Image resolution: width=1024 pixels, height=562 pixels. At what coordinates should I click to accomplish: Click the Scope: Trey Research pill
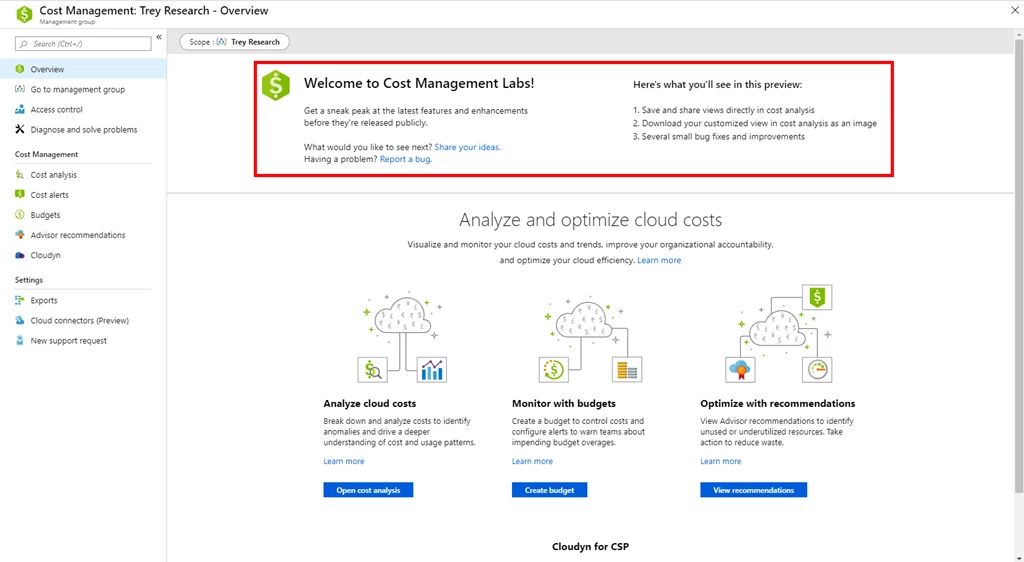point(234,42)
